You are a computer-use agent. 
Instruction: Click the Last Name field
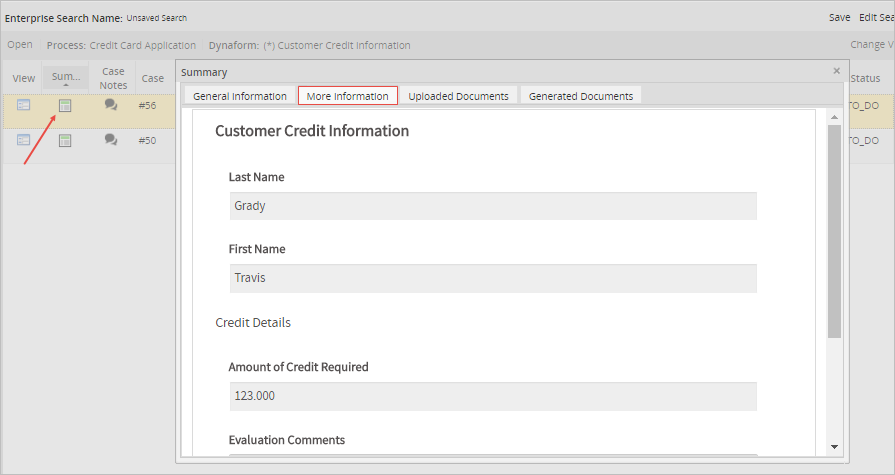pos(492,206)
